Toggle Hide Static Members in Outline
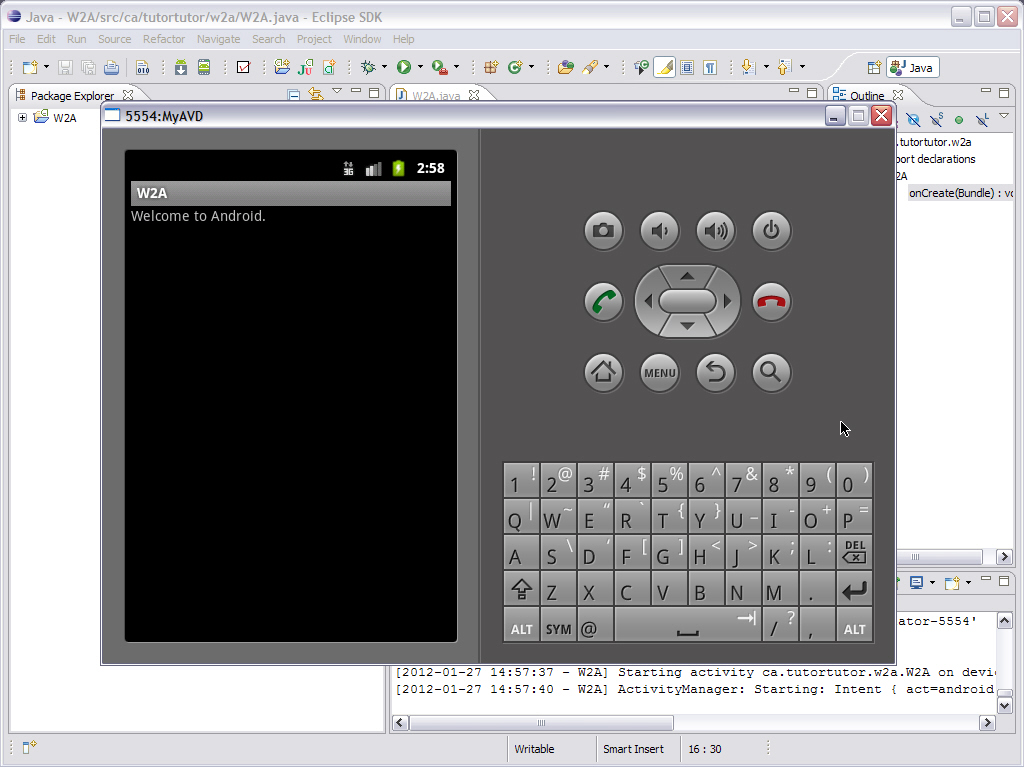The height and width of the screenshot is (768, 1024). point(936,120)
